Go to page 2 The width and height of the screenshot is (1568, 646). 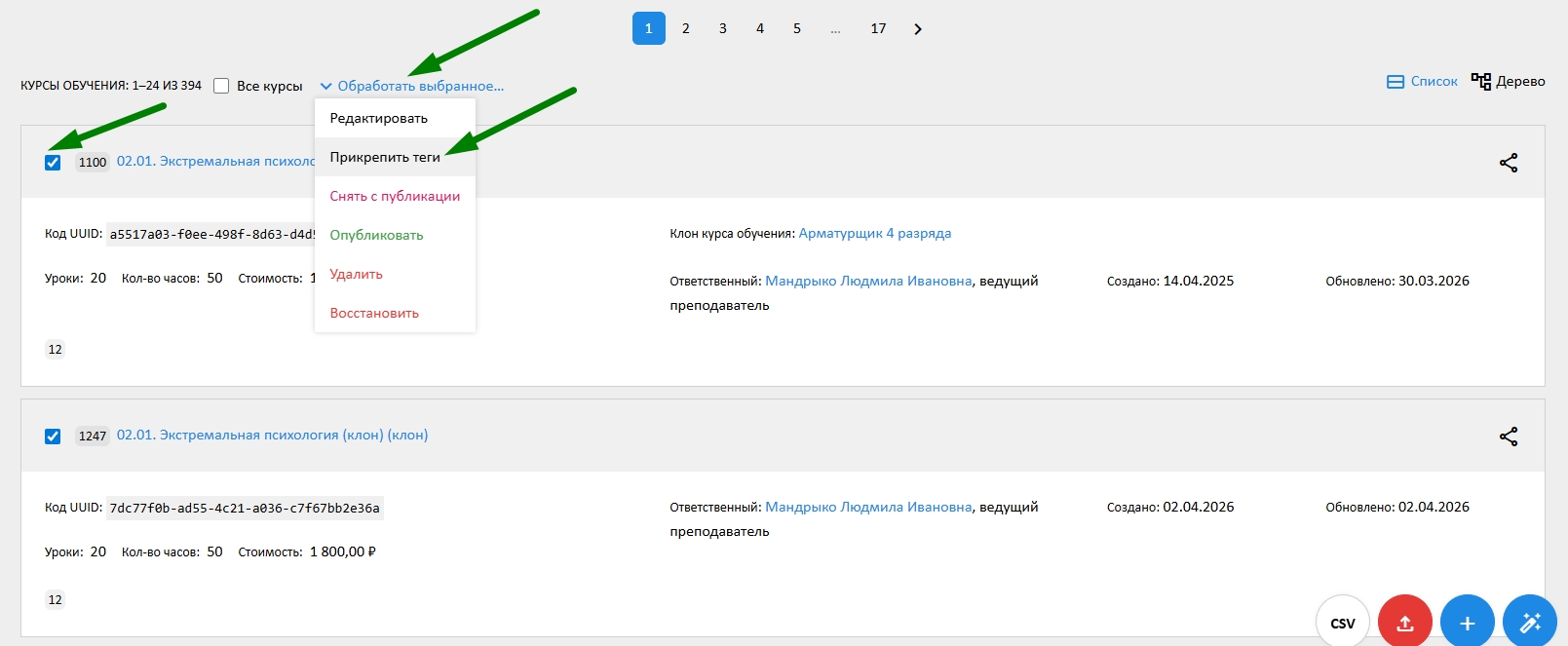click(x=686, y=28)
